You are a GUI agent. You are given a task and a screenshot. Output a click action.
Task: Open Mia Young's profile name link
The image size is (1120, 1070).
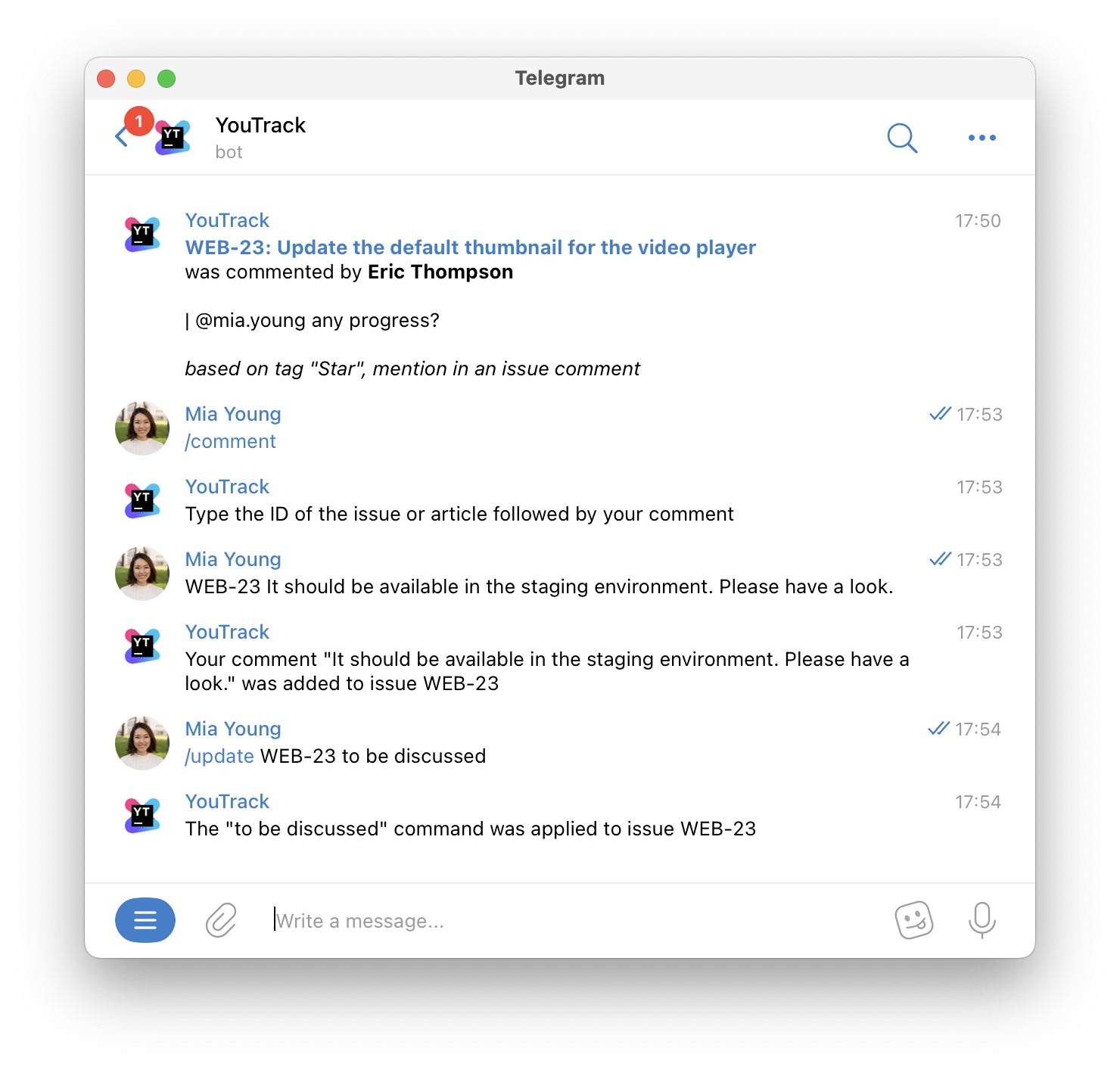[x=232, y=414]
